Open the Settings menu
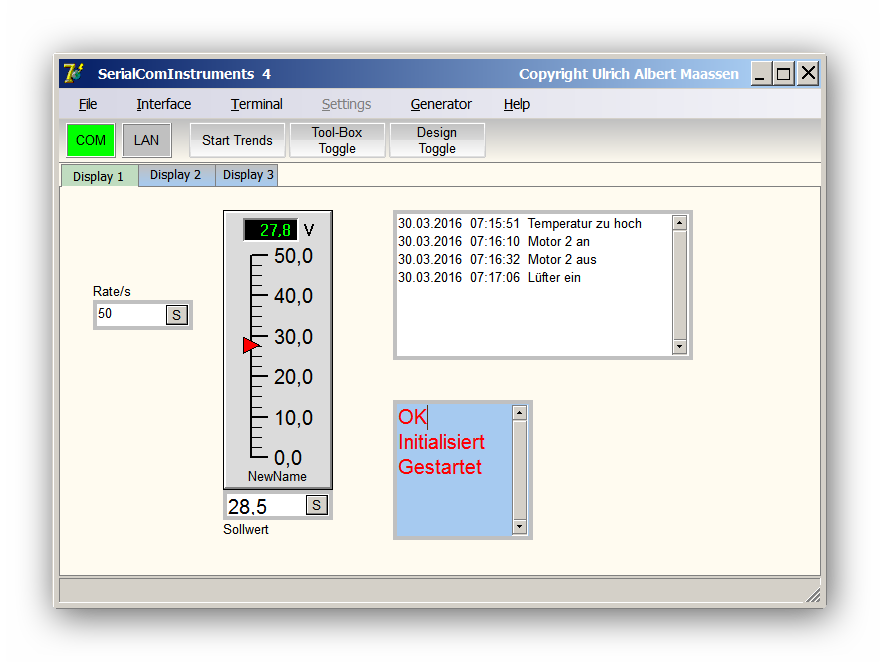 tap(346, 104)
